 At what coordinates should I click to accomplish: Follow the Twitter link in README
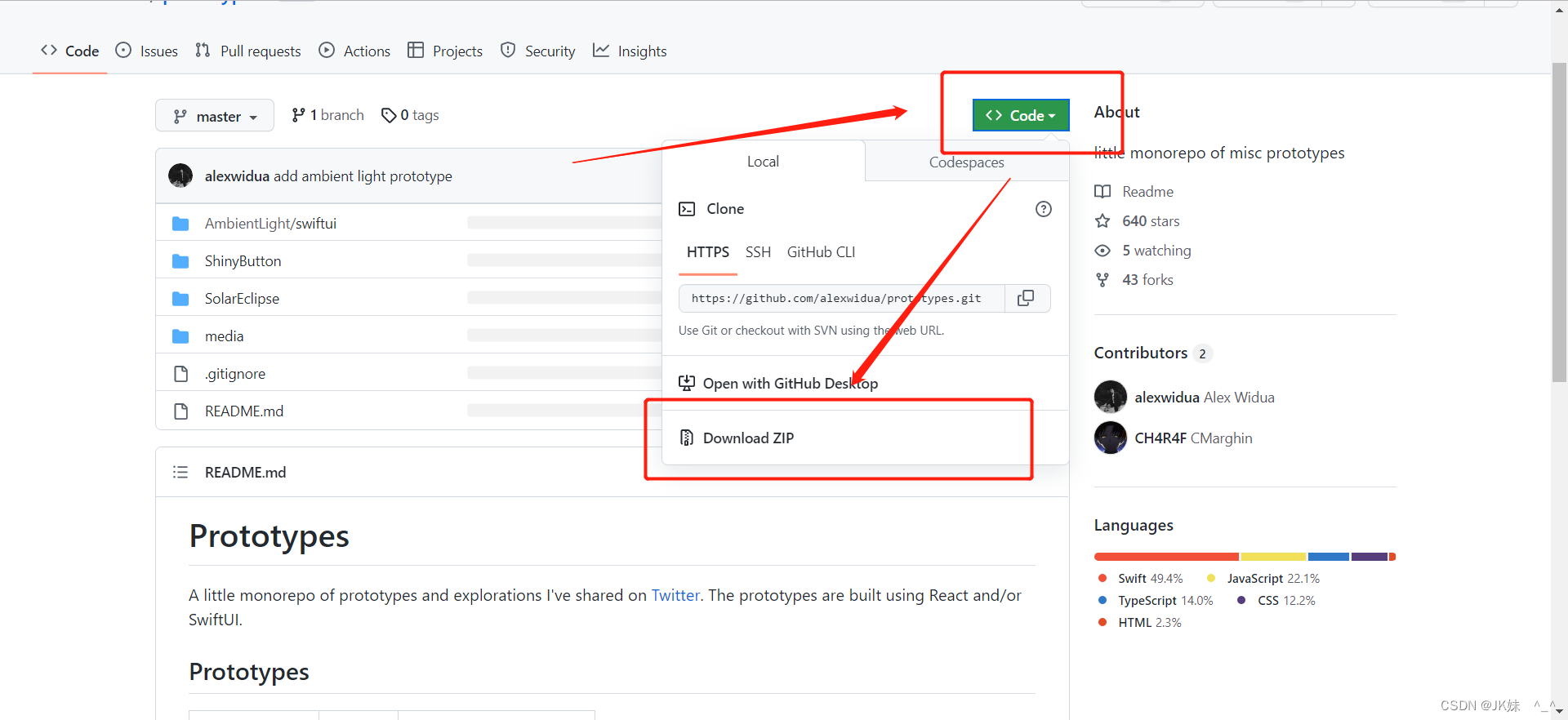click(675, 595)
